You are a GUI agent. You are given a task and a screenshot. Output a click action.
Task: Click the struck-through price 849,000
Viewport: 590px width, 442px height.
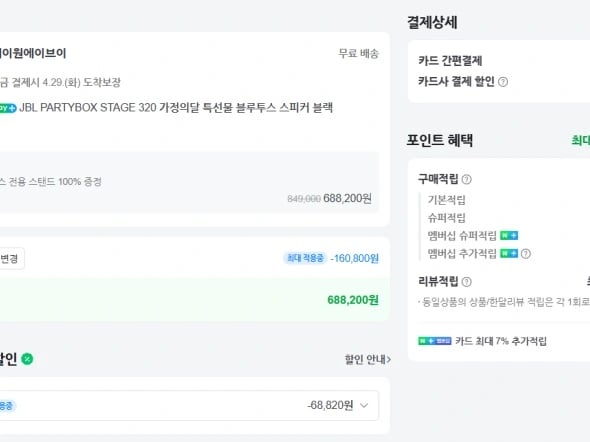coord(304,199)
